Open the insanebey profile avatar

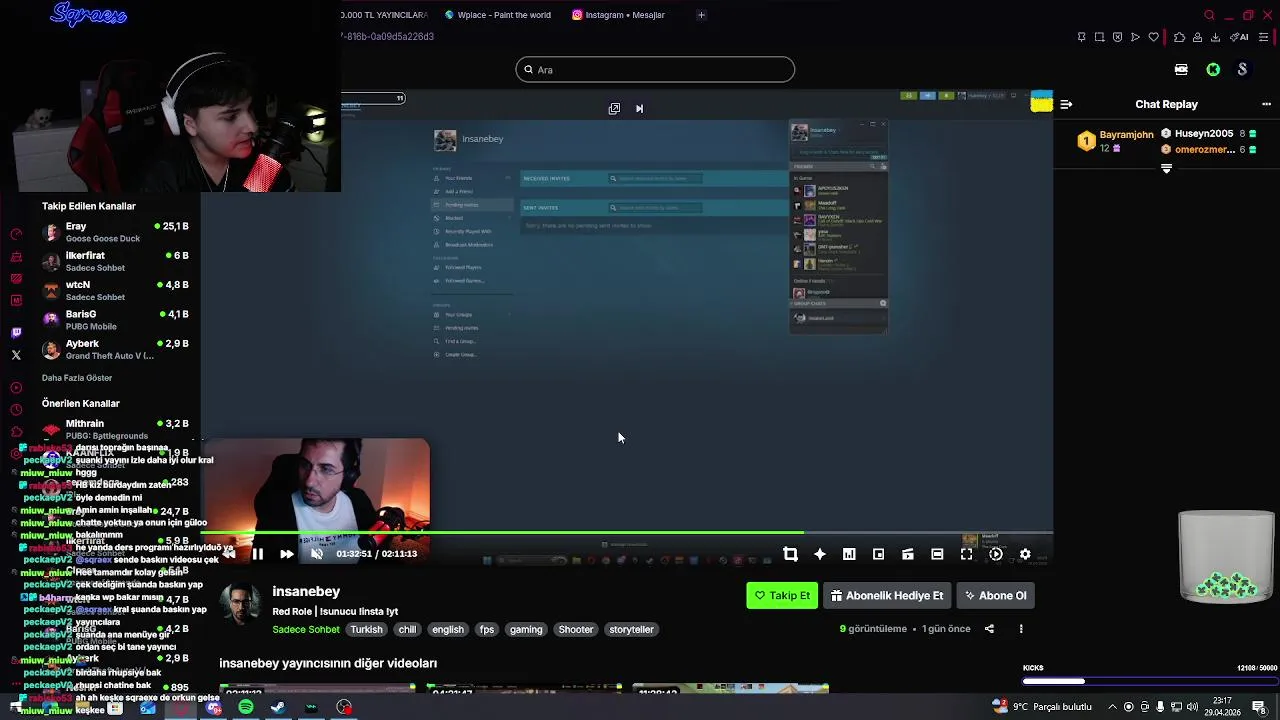point(240,604)
